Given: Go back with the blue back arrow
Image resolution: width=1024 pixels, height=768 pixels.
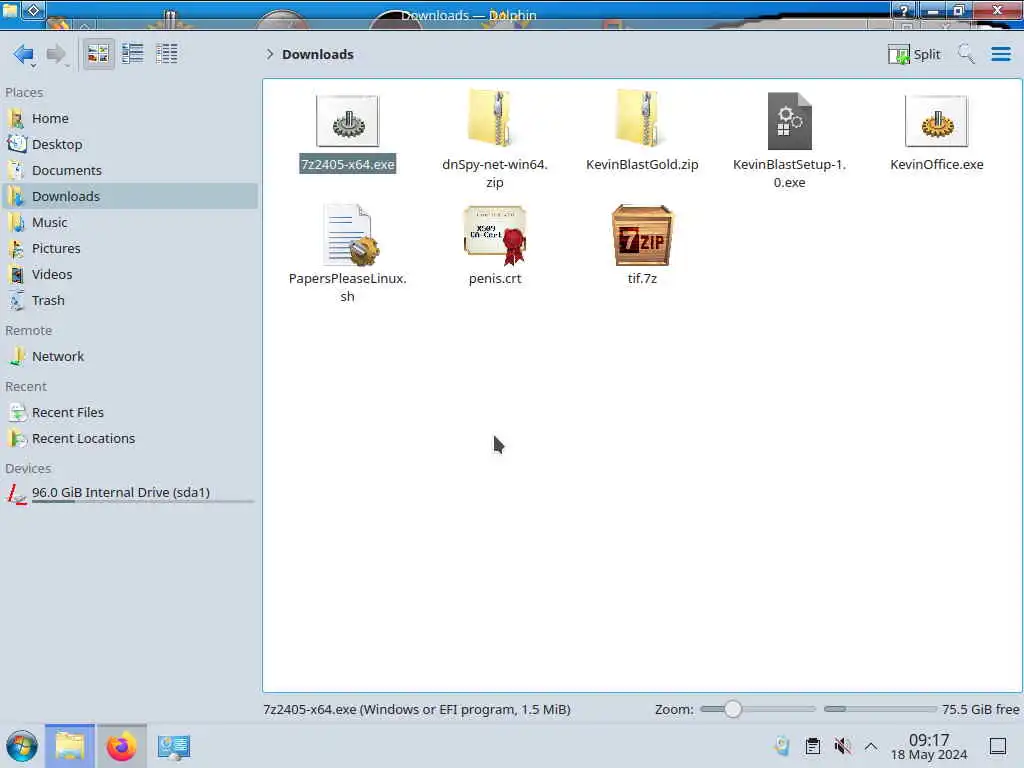Looking at the screenshot, I should pos(24,54).
